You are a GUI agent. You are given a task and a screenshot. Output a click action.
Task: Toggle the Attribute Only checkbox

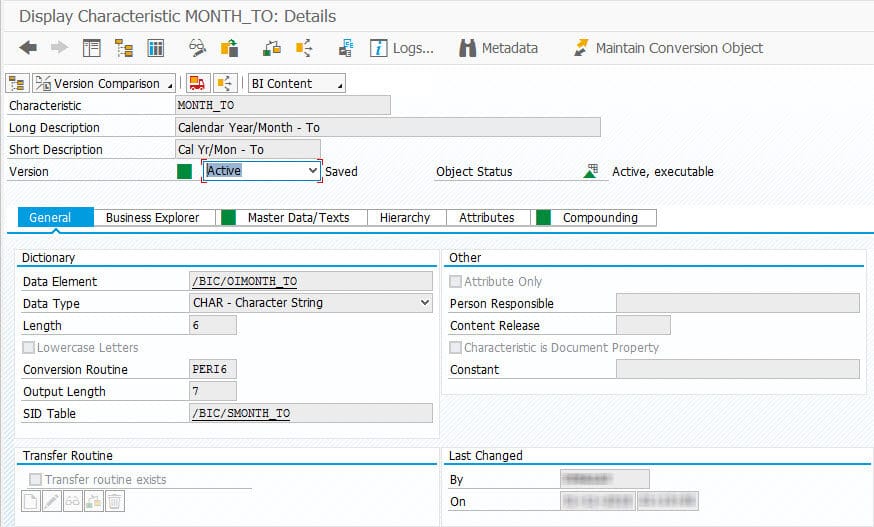tap(456, 282)
